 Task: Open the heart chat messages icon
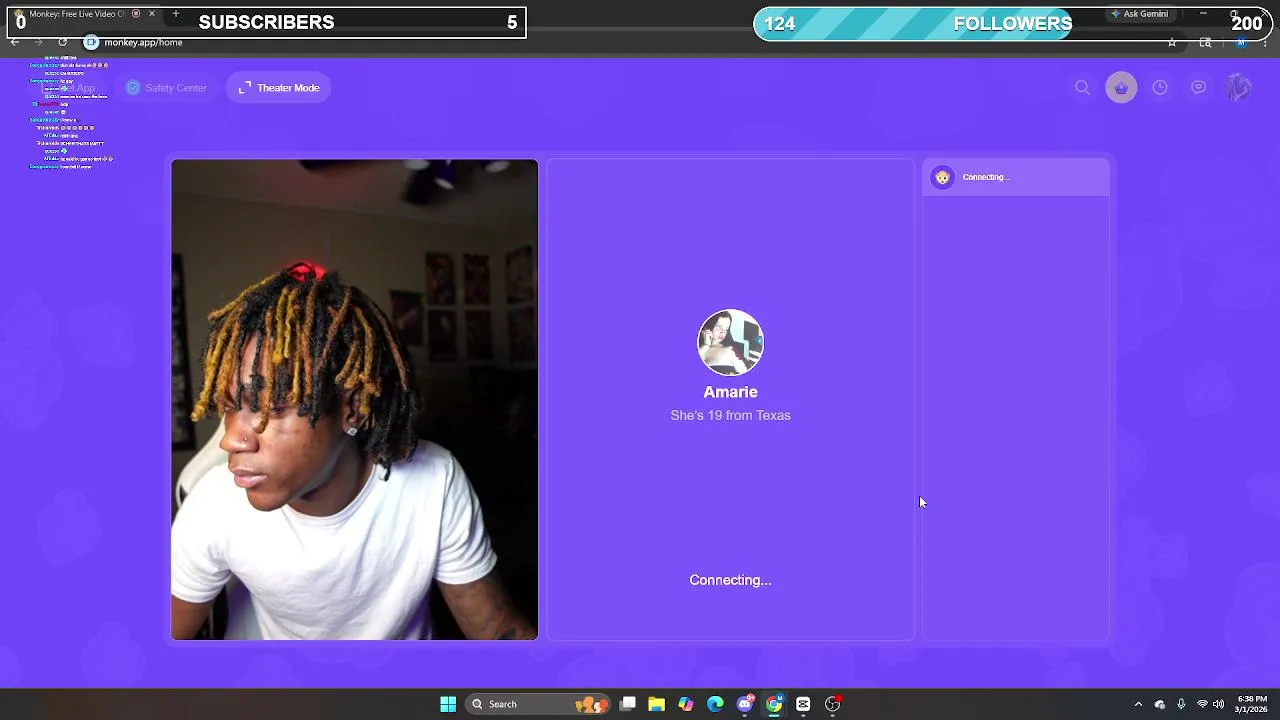click(1199, 88)
